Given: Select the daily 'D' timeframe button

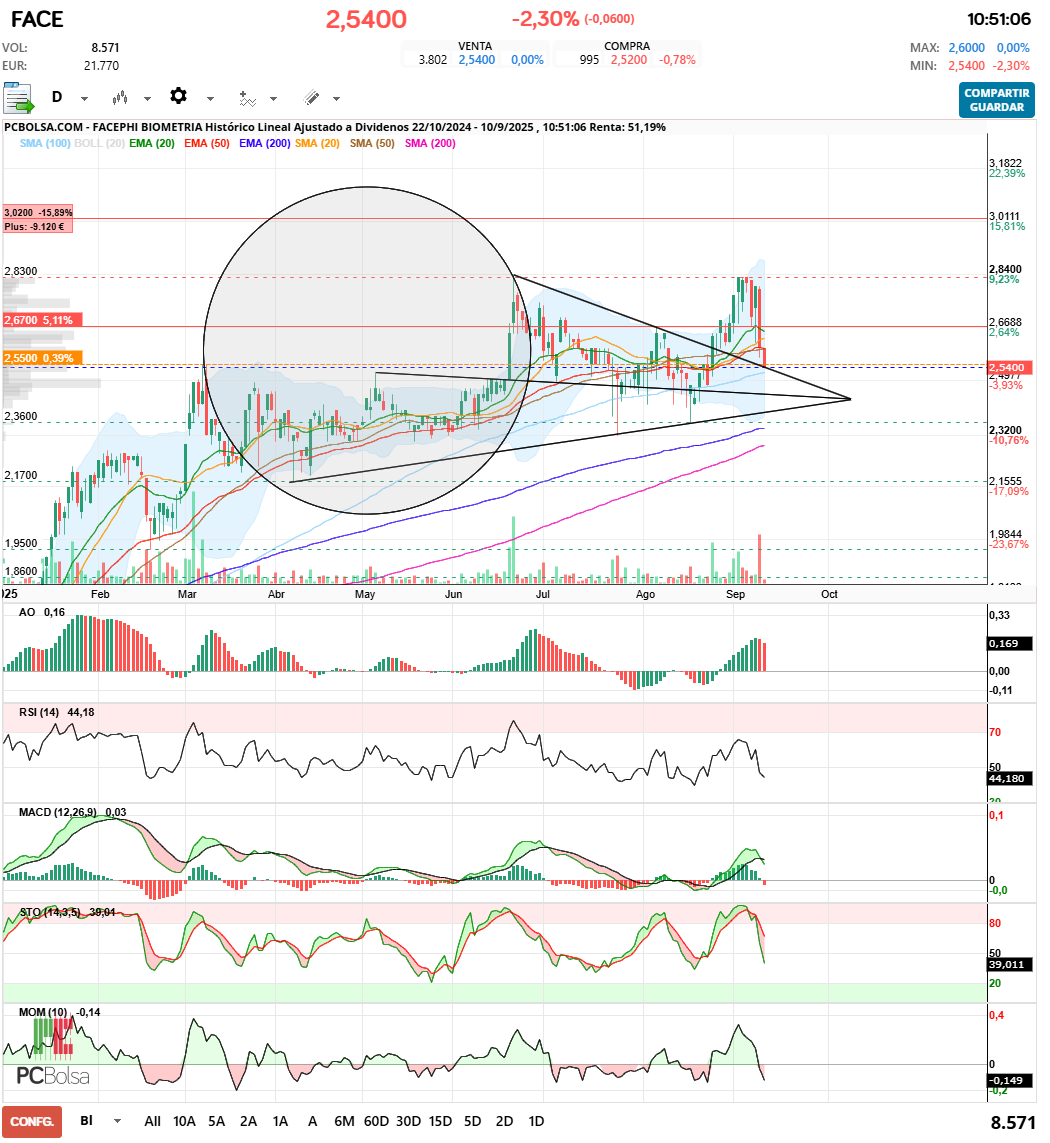Looking at the screenshot, I should (57, 97).
